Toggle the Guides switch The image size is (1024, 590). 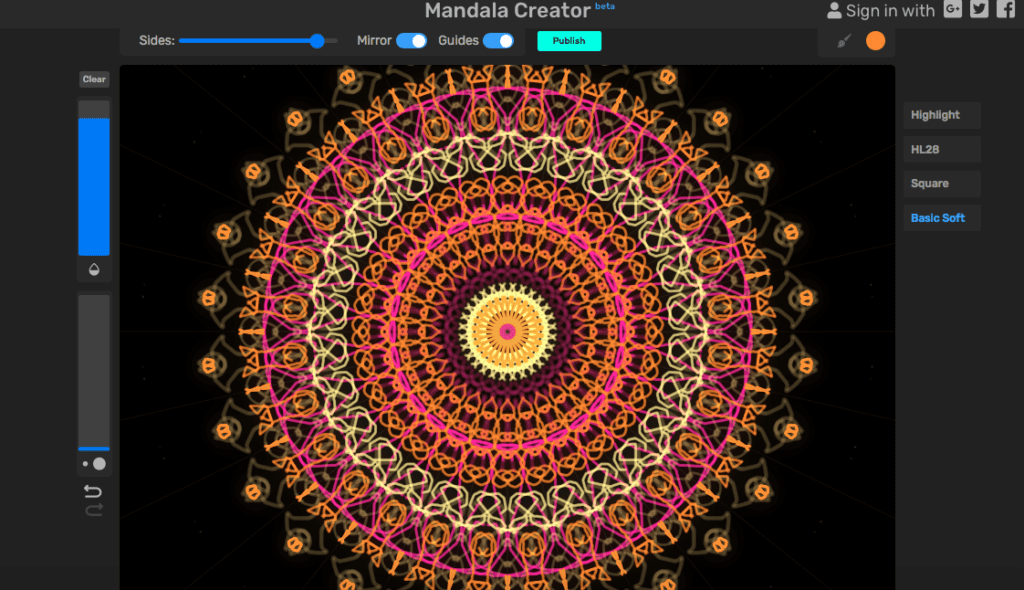(498, 41)
